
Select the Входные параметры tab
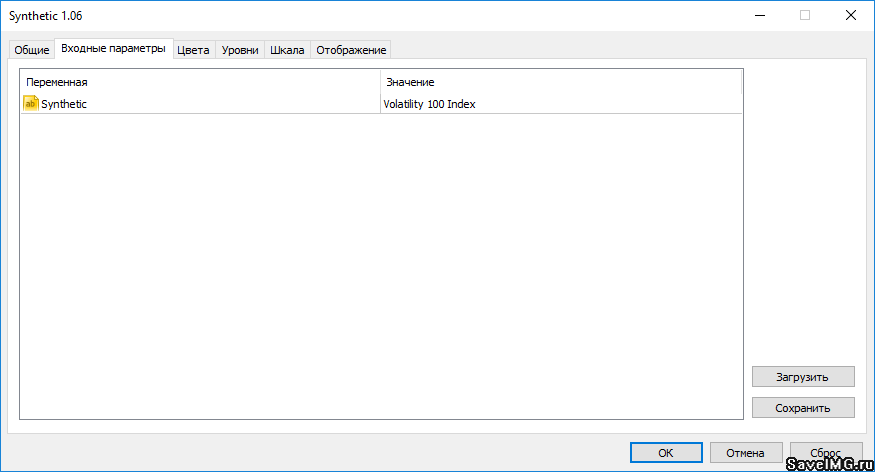pyautogui.click(x=113, y=48)
